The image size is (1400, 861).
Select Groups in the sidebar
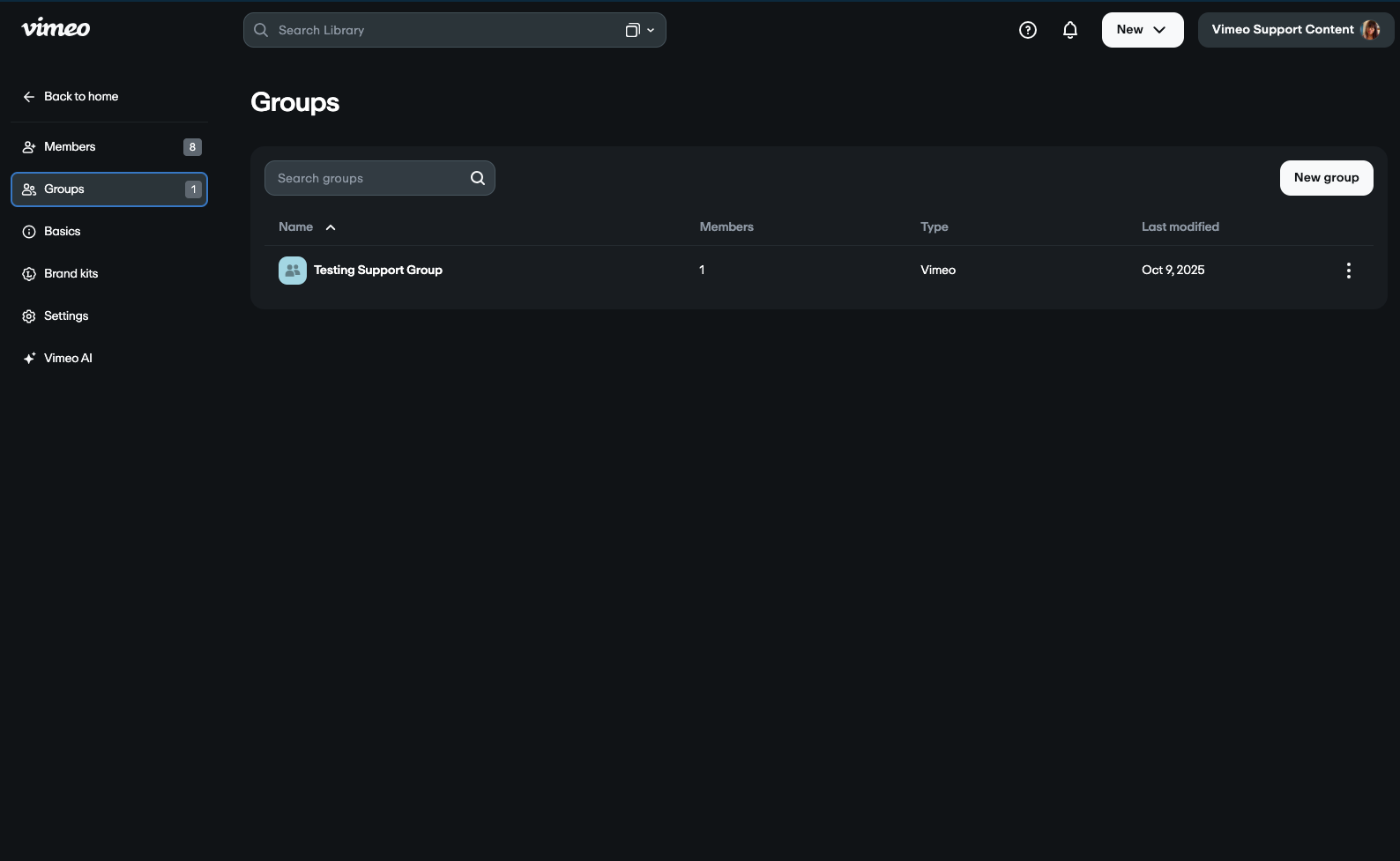[64, 189]
